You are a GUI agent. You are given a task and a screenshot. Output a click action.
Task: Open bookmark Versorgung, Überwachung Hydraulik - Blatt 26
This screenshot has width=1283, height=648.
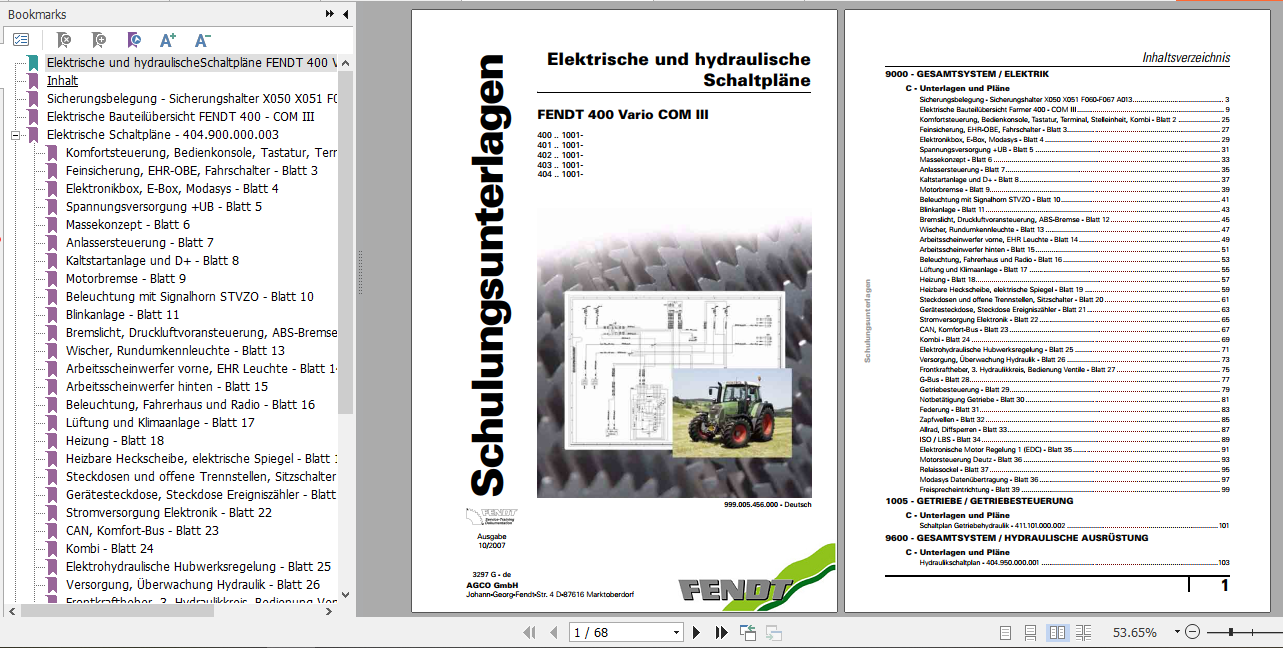click(192, 584)
